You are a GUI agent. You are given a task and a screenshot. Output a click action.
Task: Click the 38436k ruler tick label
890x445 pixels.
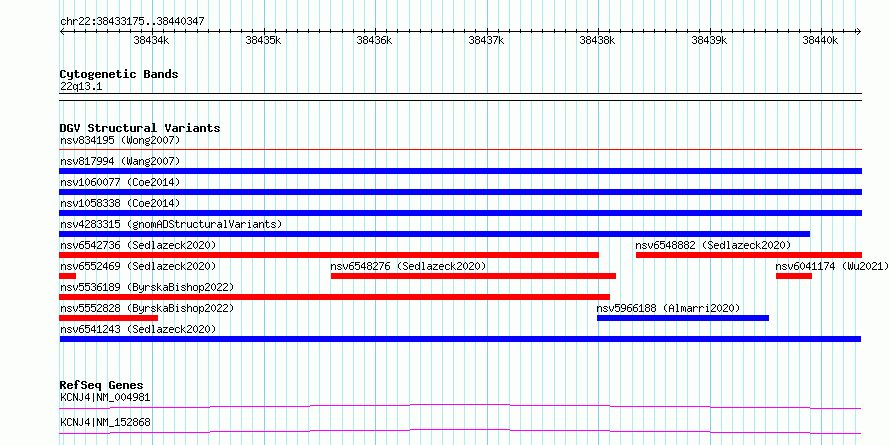tap(375, 40)
